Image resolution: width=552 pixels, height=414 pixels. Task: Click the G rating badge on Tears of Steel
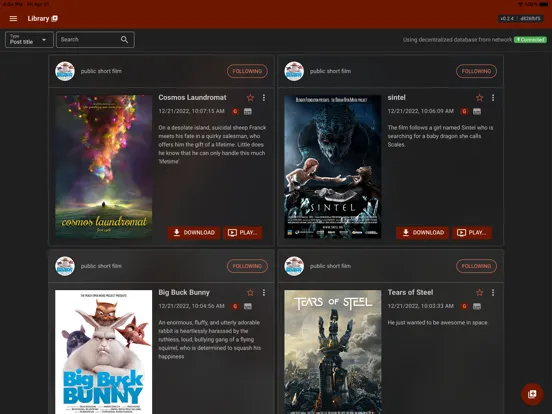coord(464,306)
